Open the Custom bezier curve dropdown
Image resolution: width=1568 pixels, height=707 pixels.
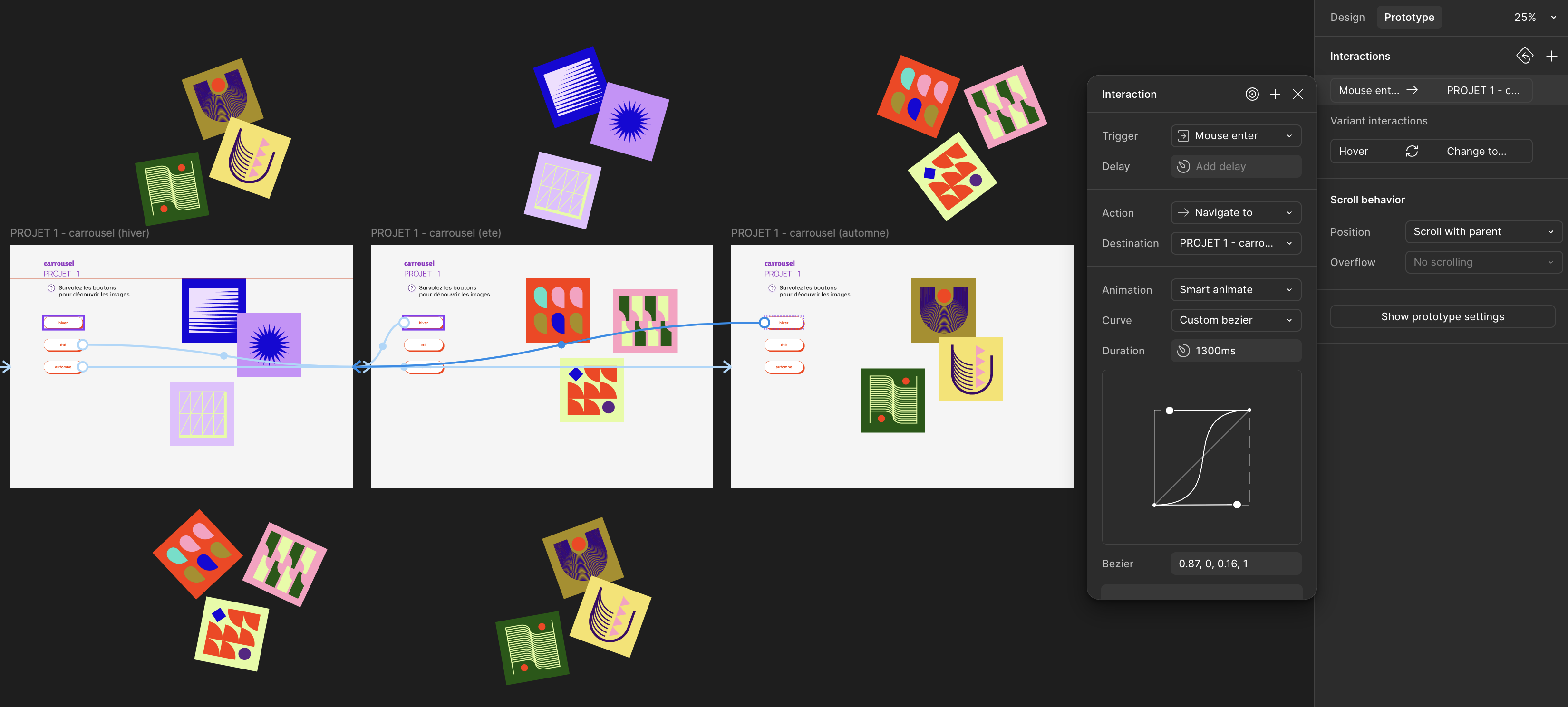coord(1236,320)
